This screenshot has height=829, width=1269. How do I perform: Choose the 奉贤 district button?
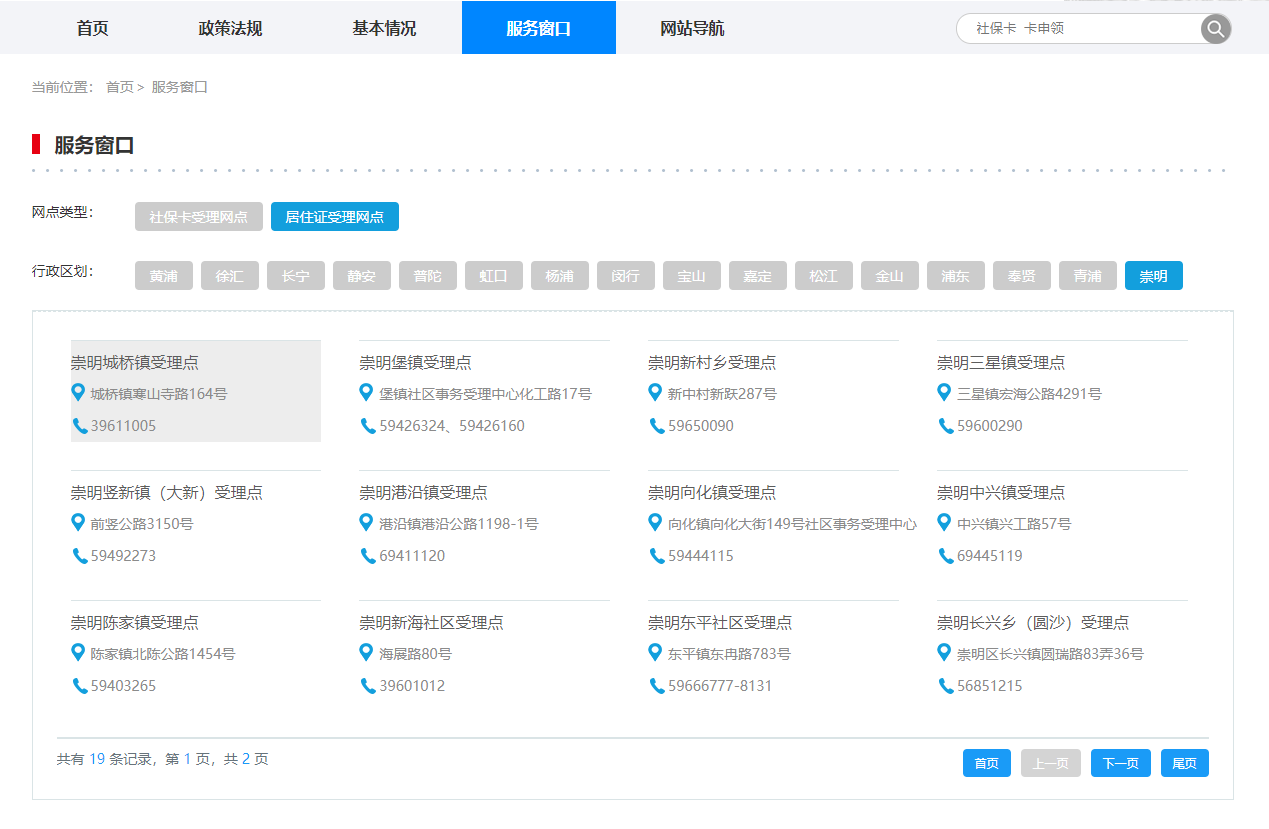1022,276
